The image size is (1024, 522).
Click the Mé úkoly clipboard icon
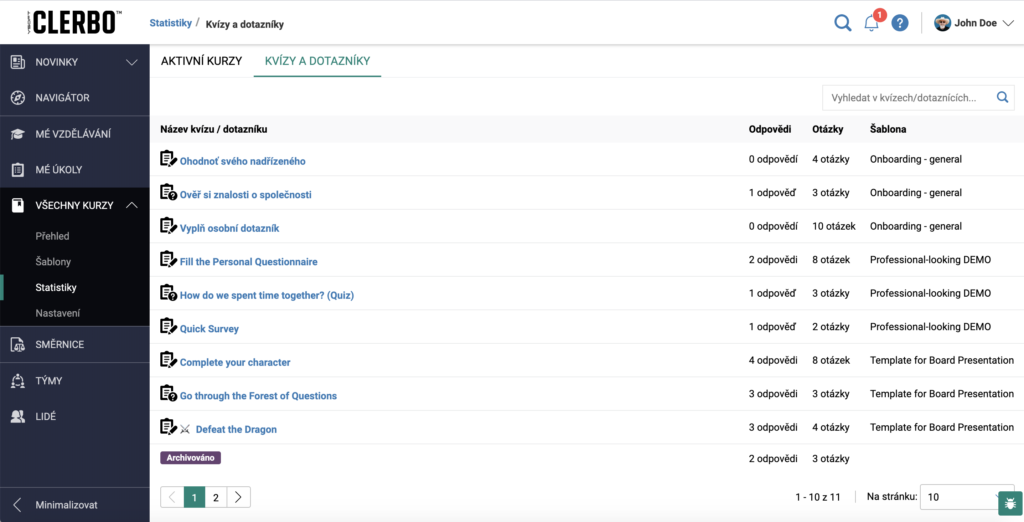[x=18, y=170]
